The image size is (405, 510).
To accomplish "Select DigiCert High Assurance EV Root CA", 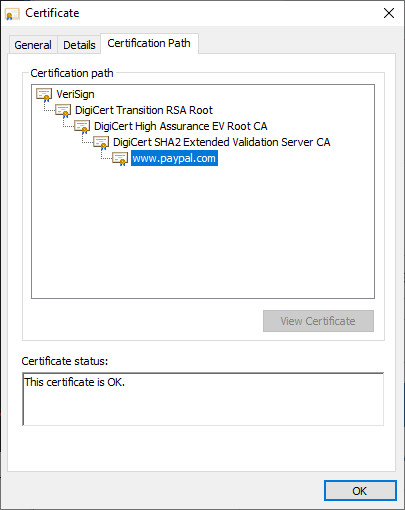I will 180,126.
